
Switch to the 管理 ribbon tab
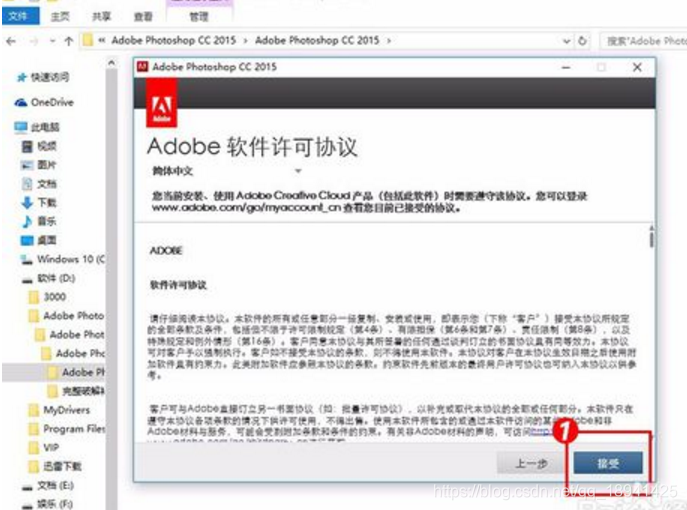point(199,17)
